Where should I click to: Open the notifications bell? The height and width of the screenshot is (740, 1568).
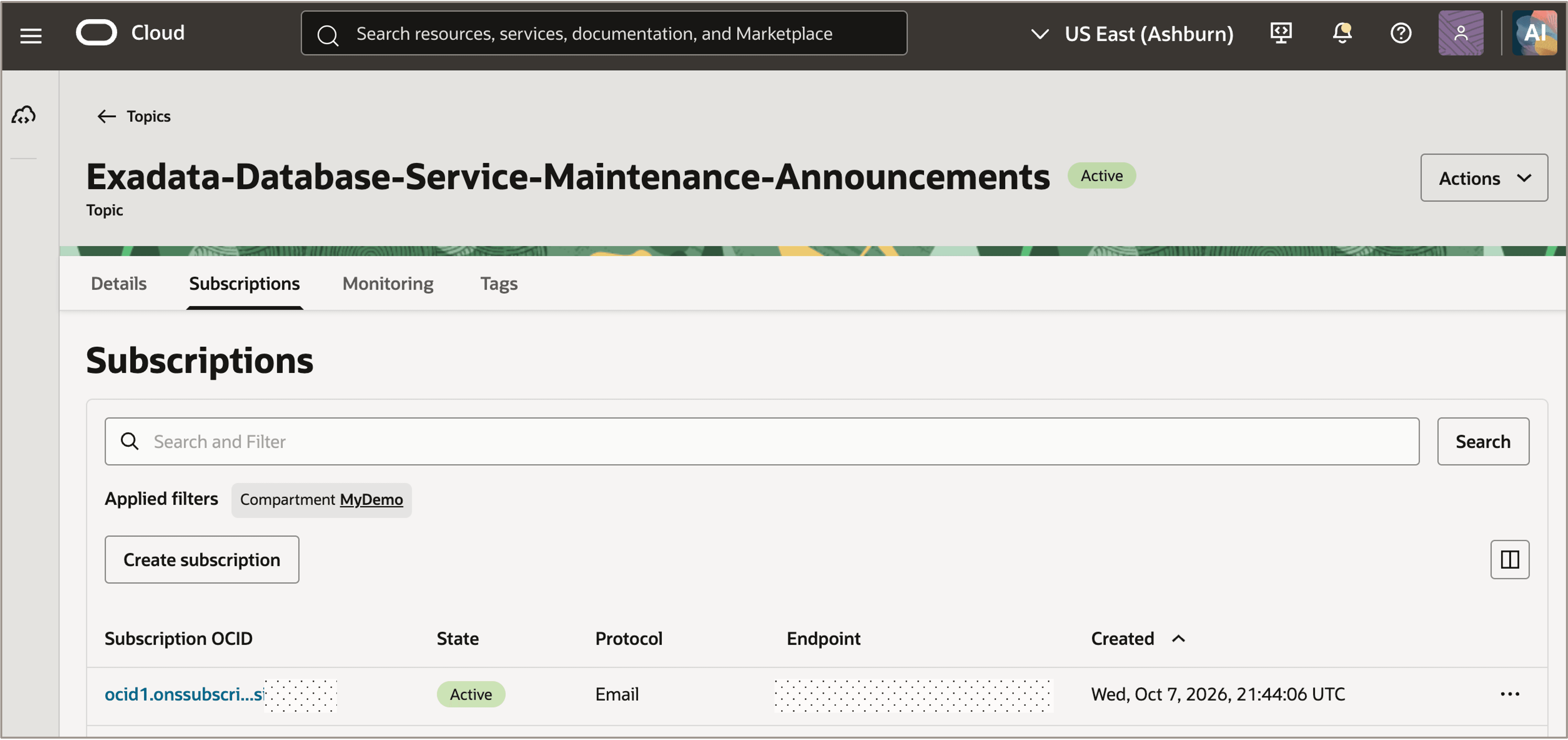1342,33
